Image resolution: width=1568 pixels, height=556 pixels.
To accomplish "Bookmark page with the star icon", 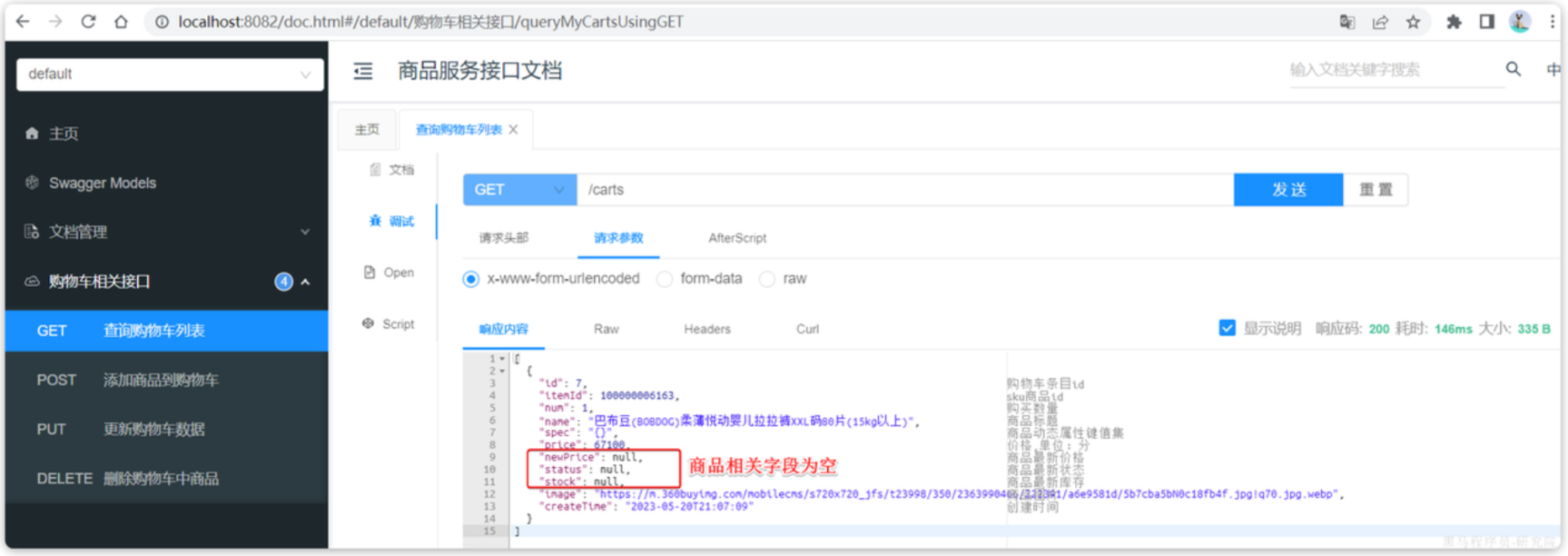I will pyautogui.click(x=1414, y=22).
